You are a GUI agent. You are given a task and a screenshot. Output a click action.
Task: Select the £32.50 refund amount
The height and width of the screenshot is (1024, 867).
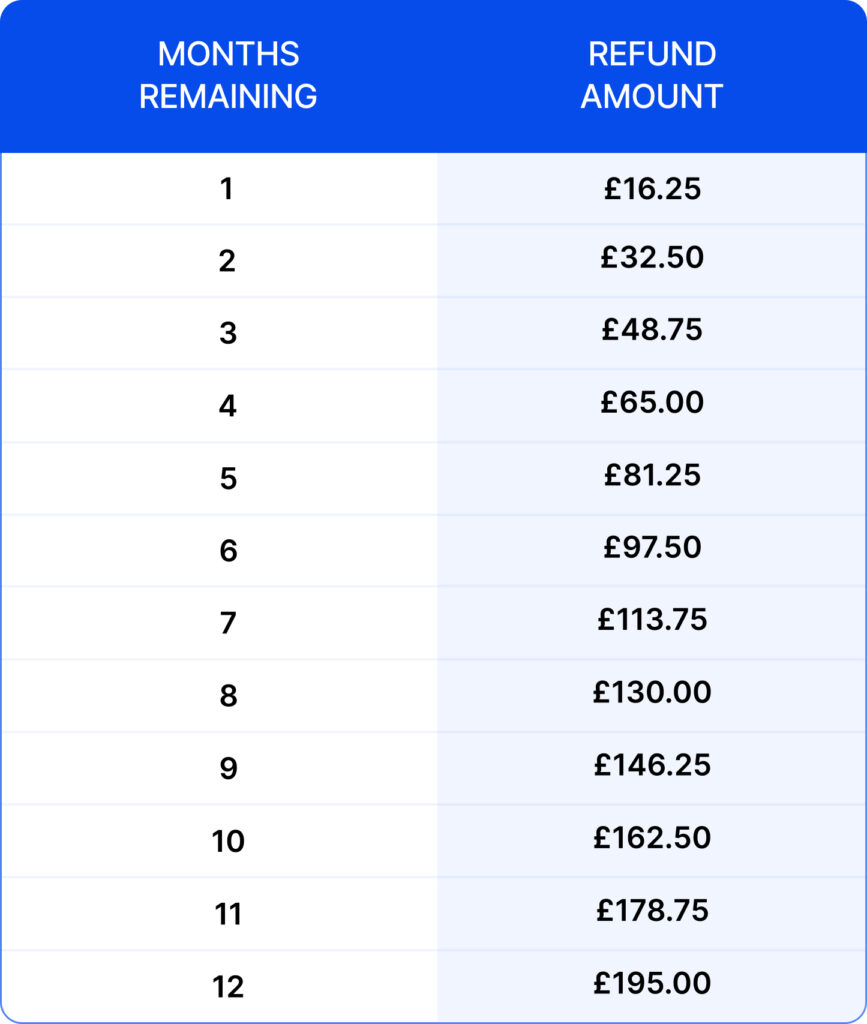pyautogui.click(x=652, y=258)
